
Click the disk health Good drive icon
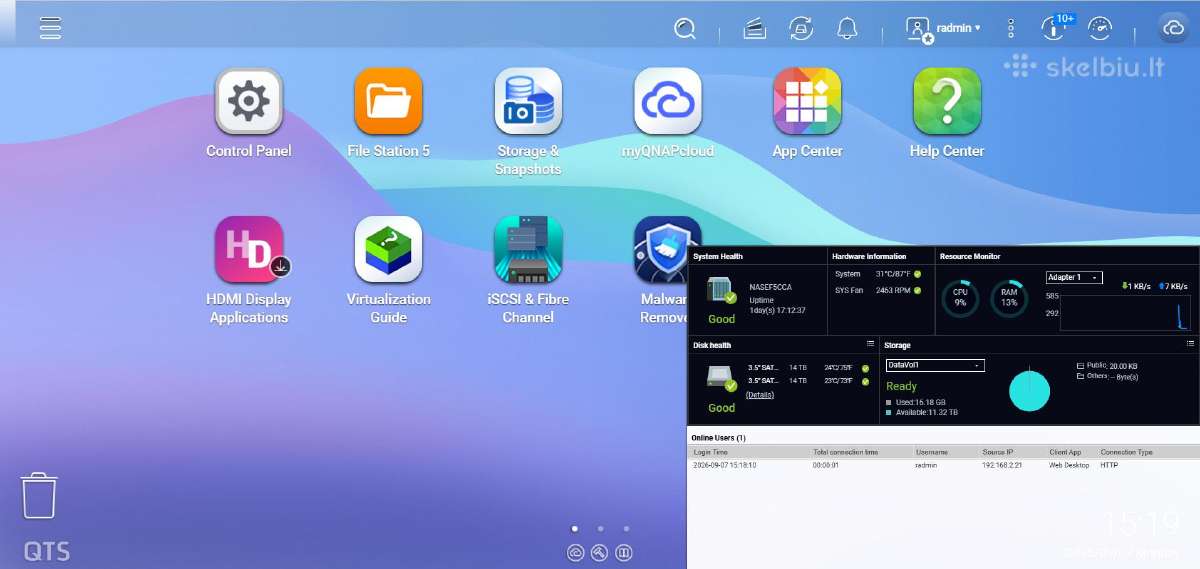click(x=722, y=379)
